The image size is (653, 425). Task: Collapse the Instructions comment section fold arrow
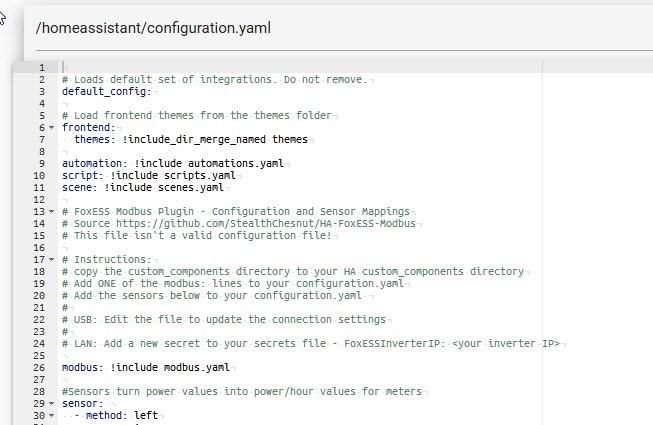(x=51, y=260)
